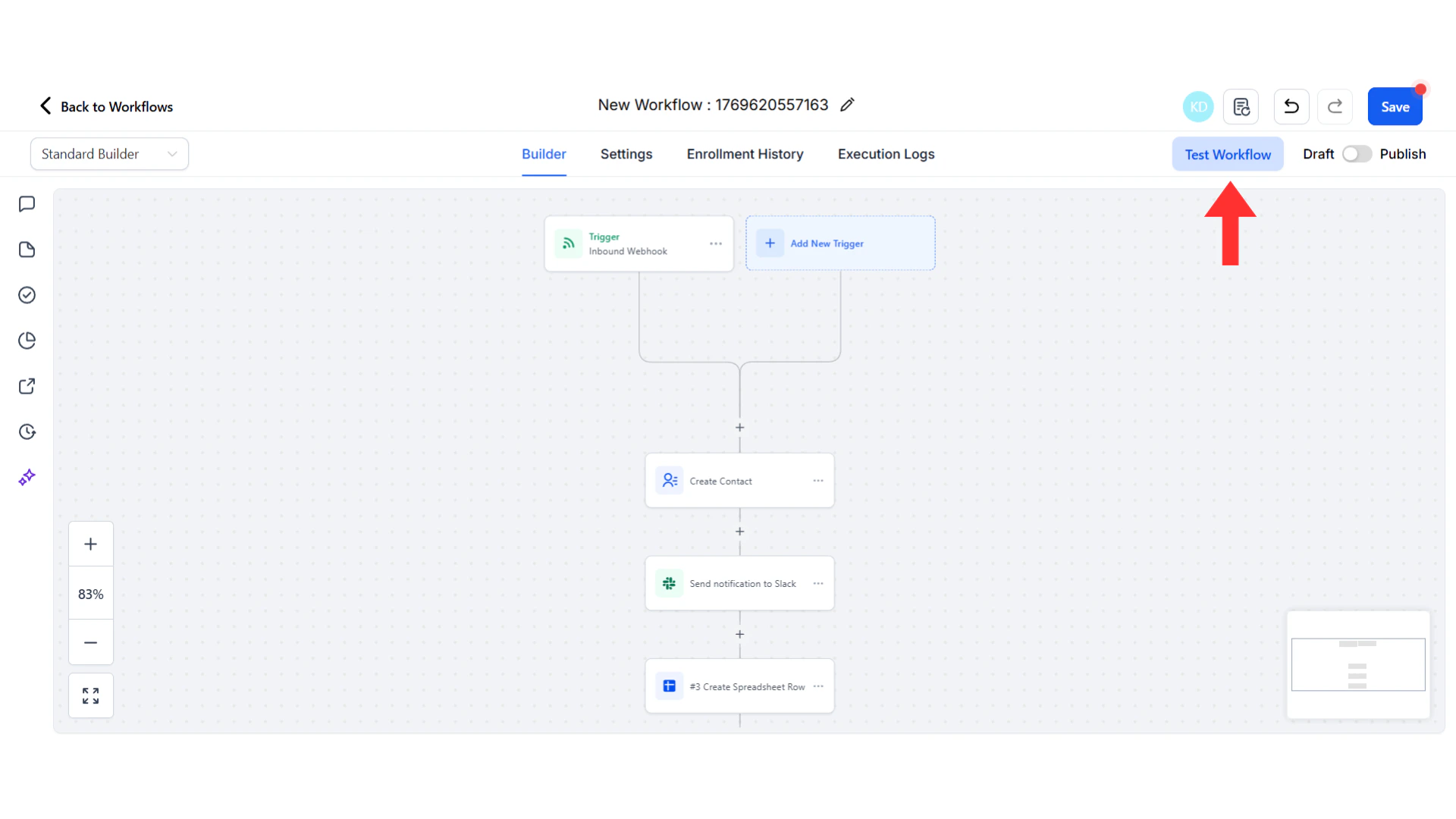Click the Test Workflow button
The height and width of the screenshot is (819, 1456).
tap(1227, 154)
